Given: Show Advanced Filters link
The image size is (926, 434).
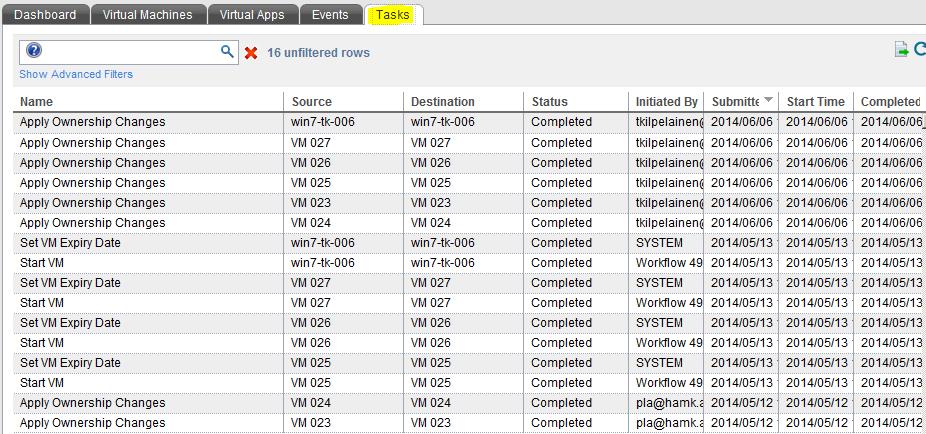Looking at the screenshot, I should [x=76, y=74].
